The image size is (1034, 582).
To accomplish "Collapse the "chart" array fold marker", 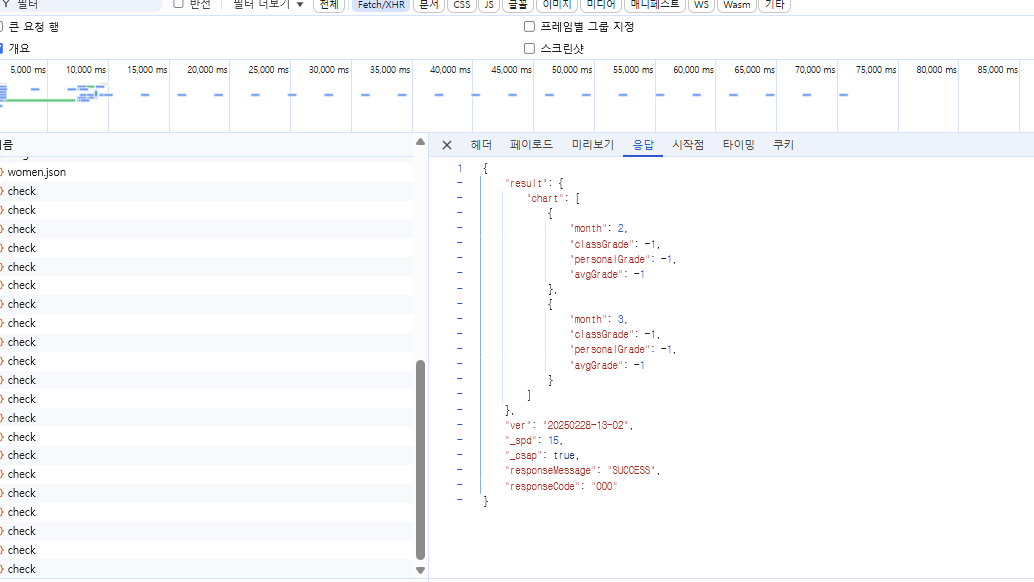I will (459, 198).
